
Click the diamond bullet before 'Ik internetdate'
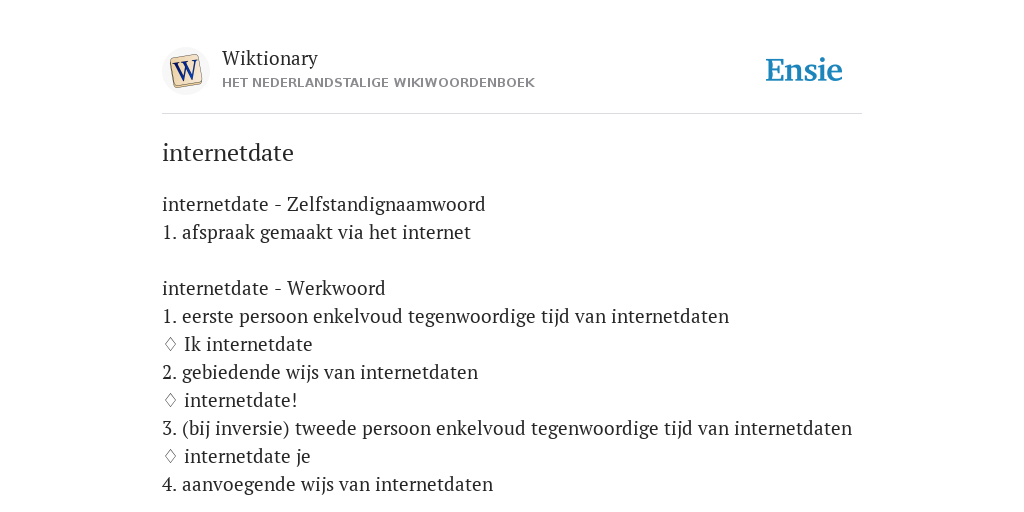(170, 344)
